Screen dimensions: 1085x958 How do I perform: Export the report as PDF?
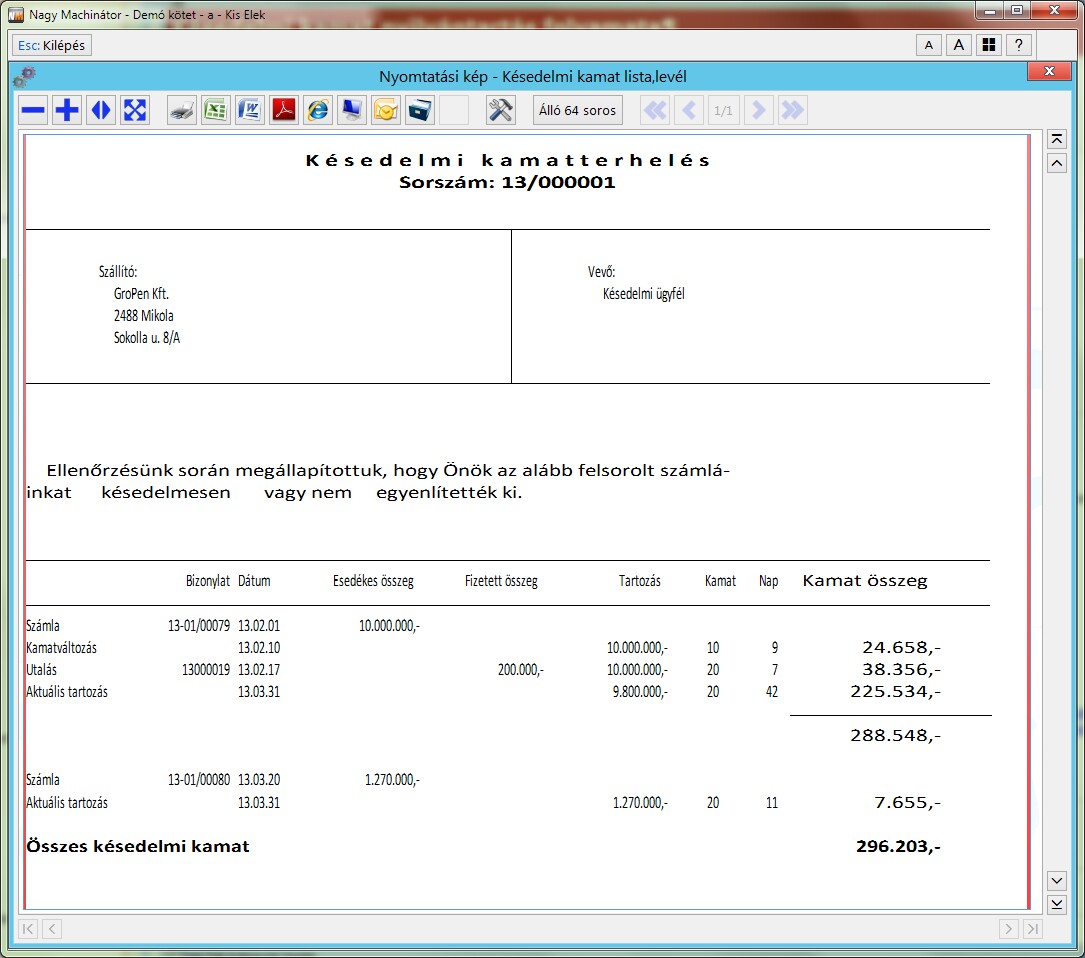click(284, 111)
